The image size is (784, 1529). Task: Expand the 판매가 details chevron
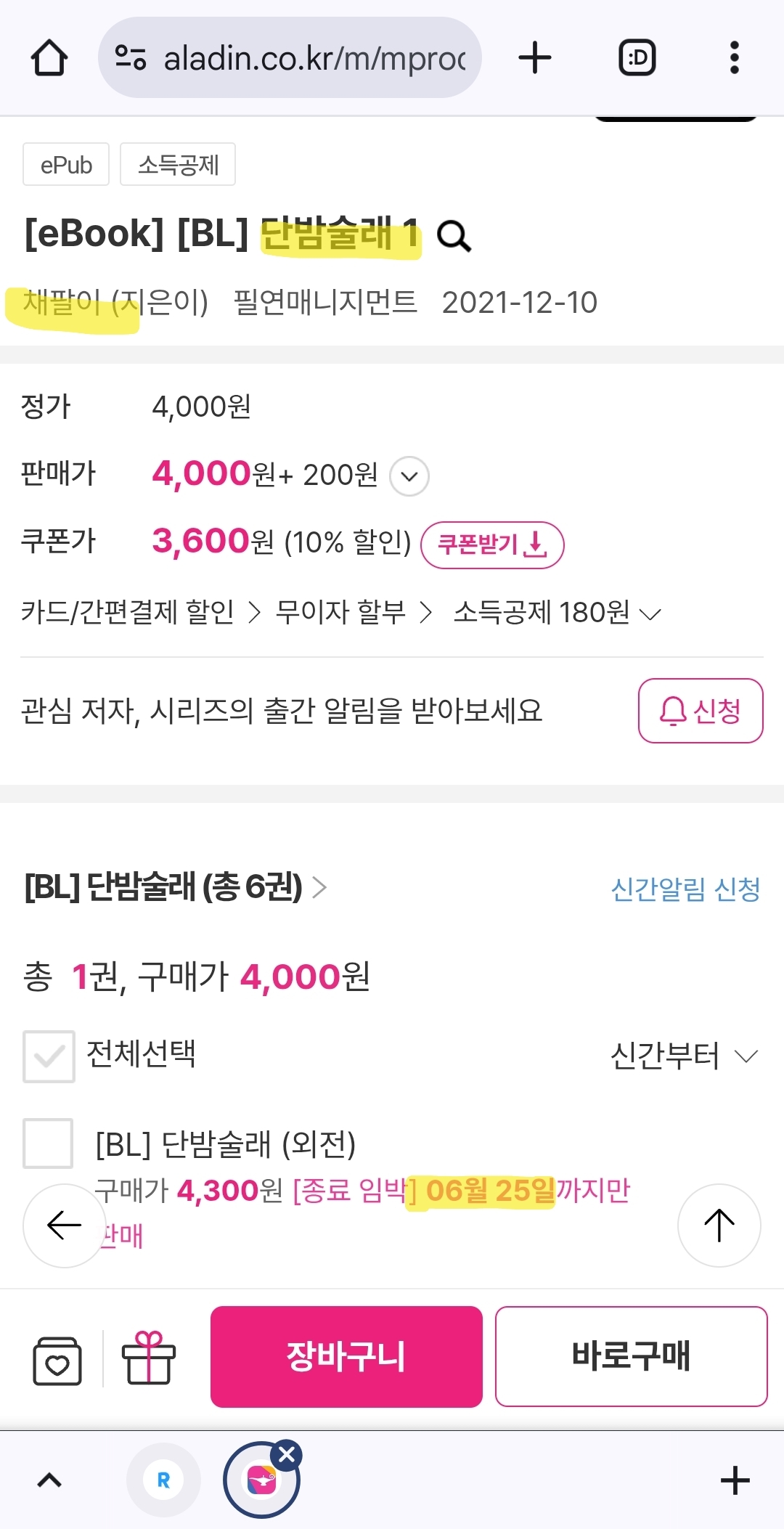click(x=409, y=476)
